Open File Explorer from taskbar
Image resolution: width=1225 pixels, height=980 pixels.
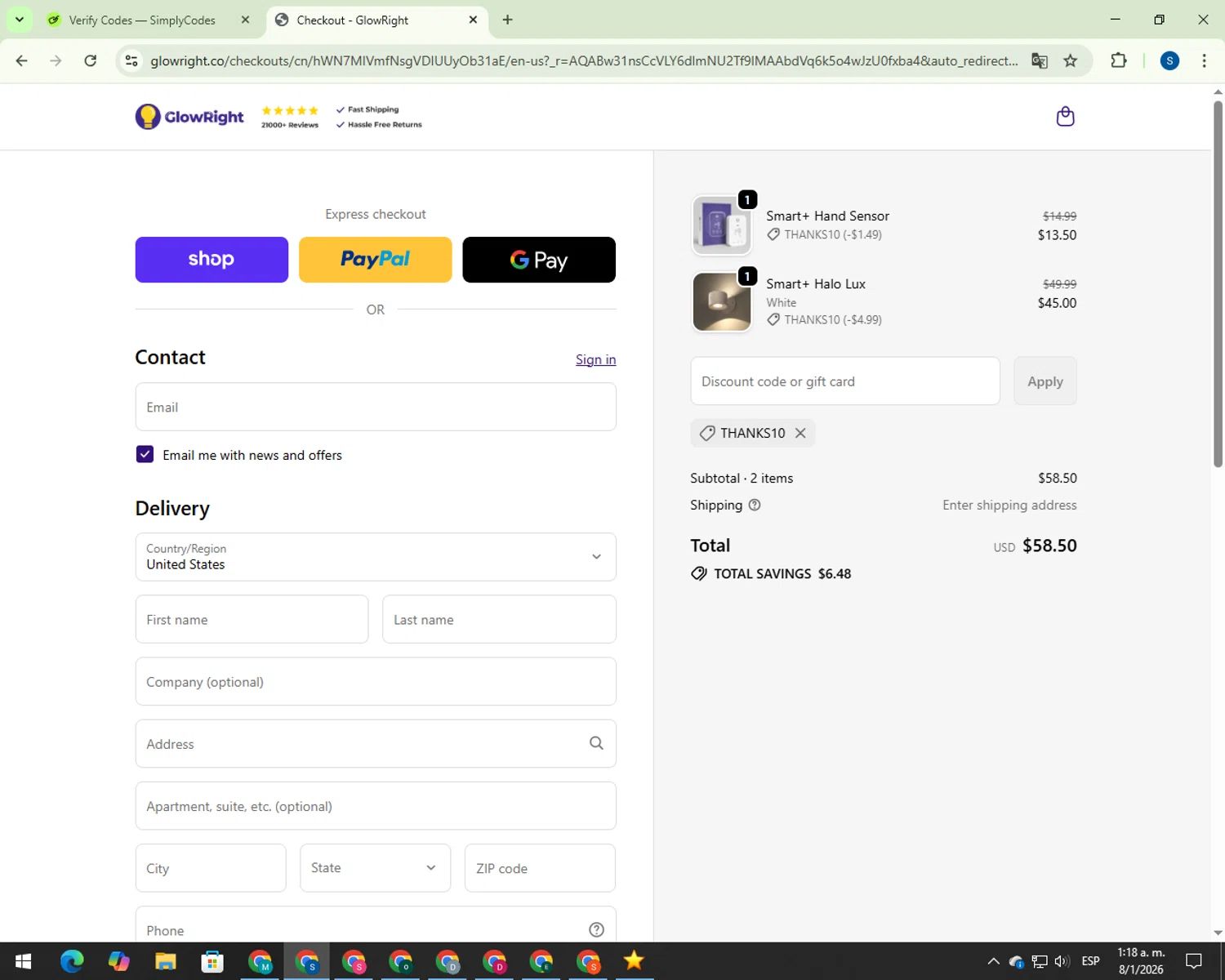[x=166, y=961]
